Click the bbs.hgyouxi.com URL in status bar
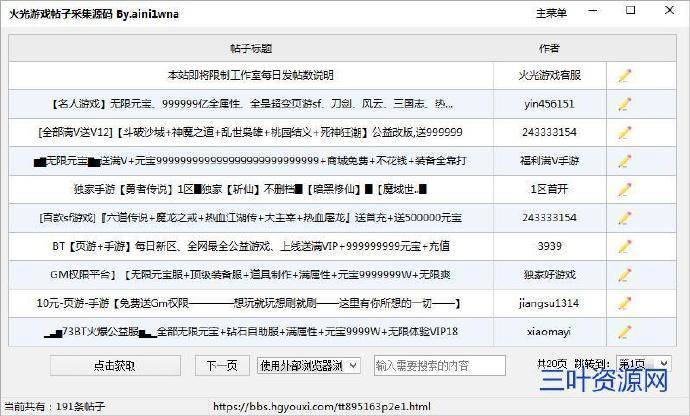The height and width of the screenshot is (416, 690). tap(322, 406)
